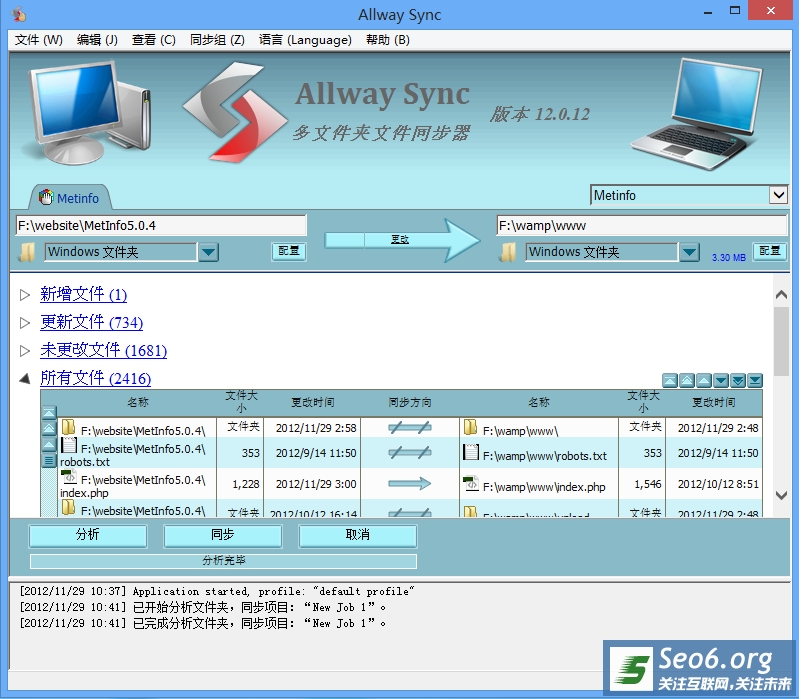Click the jump-to-top arrow above the file table
799x699 pixels.
[x=670, y=380]
